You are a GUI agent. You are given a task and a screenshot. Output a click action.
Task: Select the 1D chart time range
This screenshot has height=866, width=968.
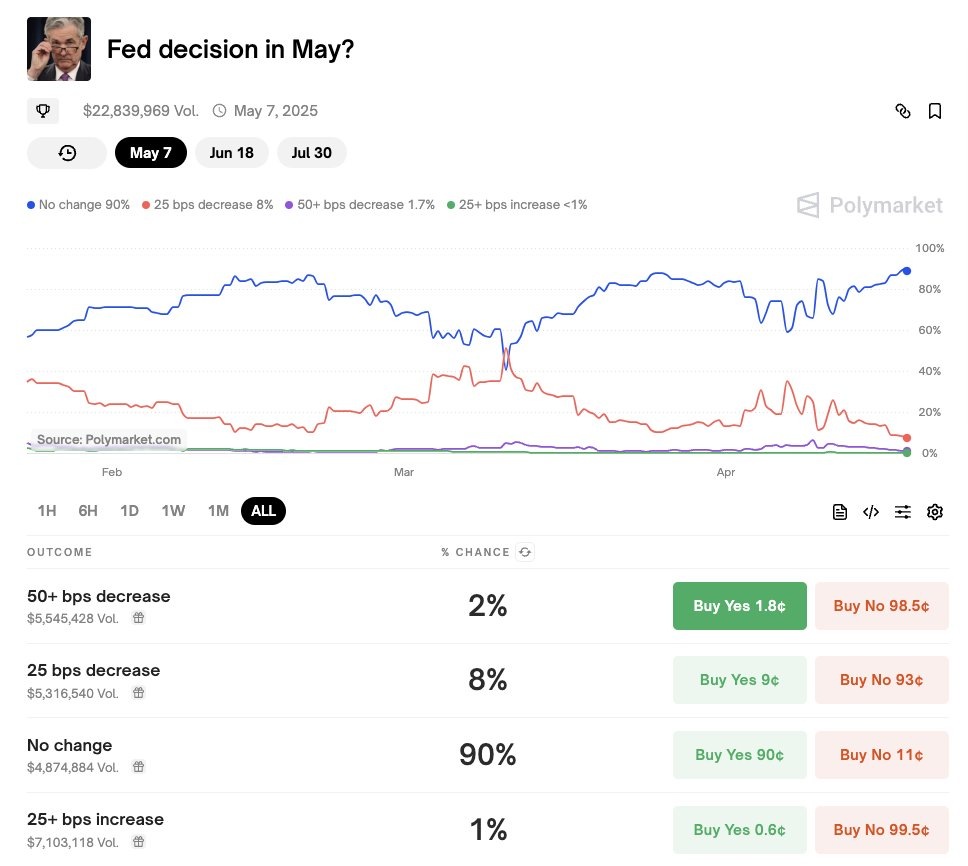tap(129, 511)
